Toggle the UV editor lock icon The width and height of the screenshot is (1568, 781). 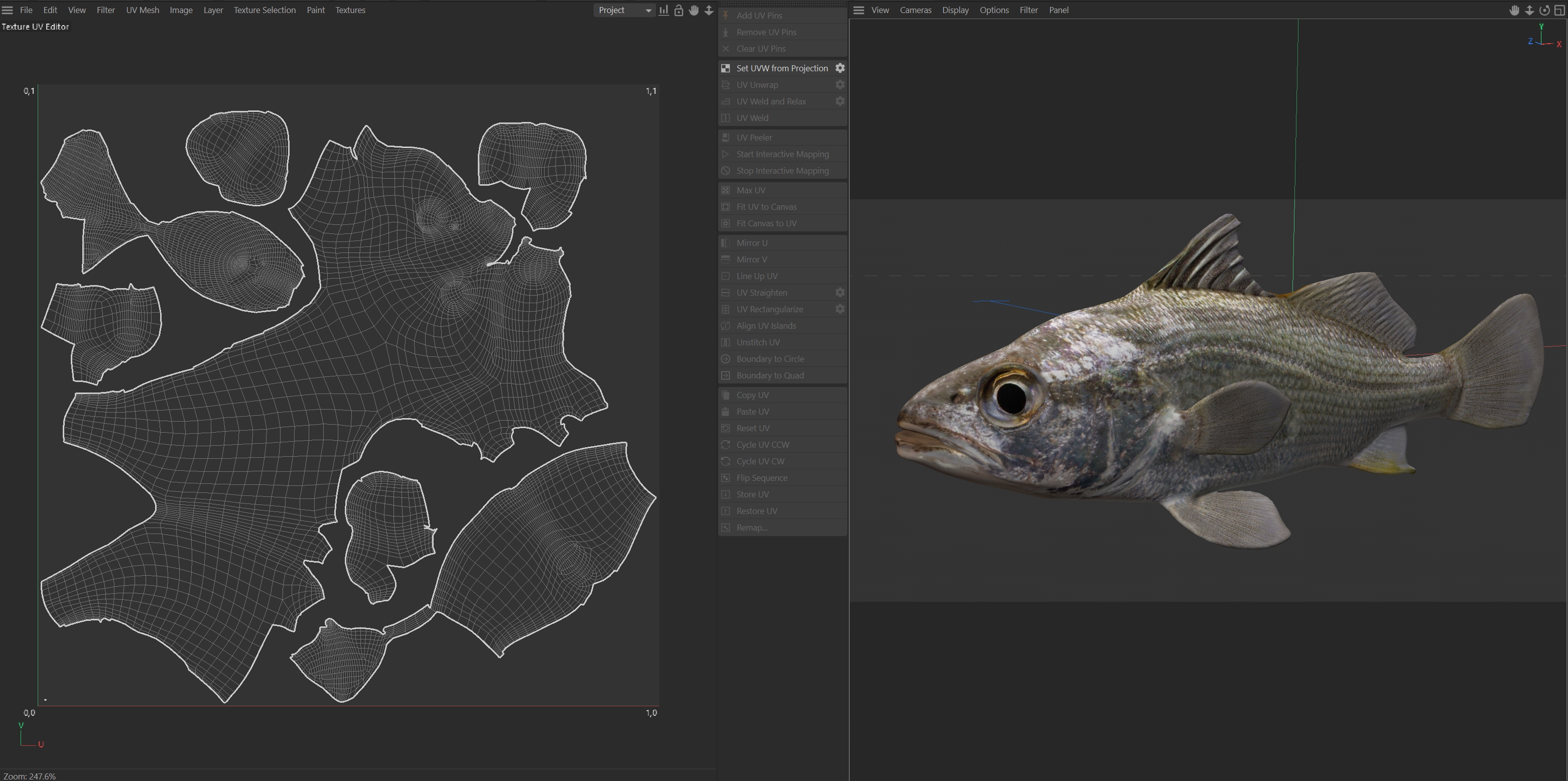click(679, 10)
